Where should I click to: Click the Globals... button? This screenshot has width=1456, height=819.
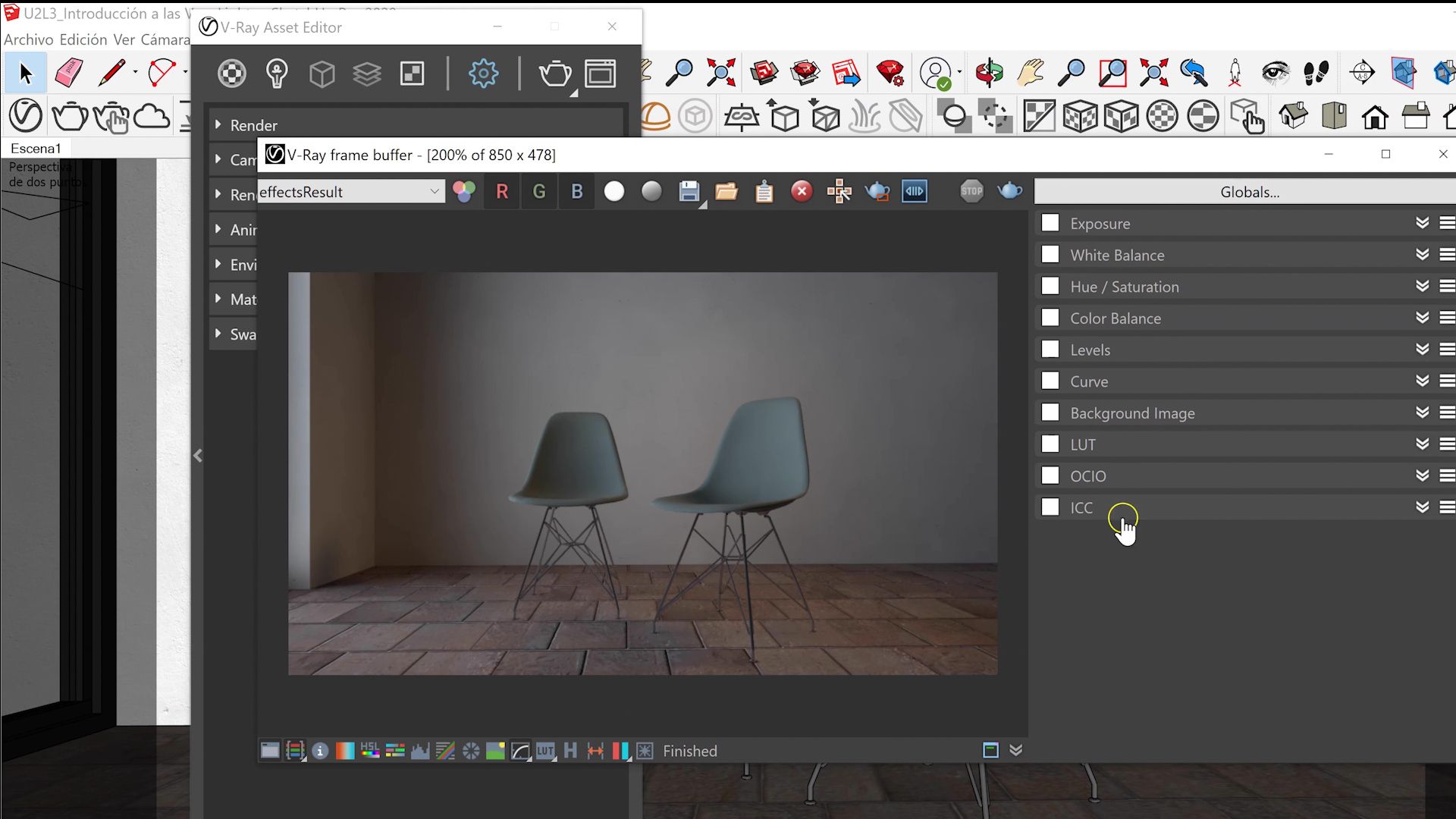click(x=1249, y=192)
